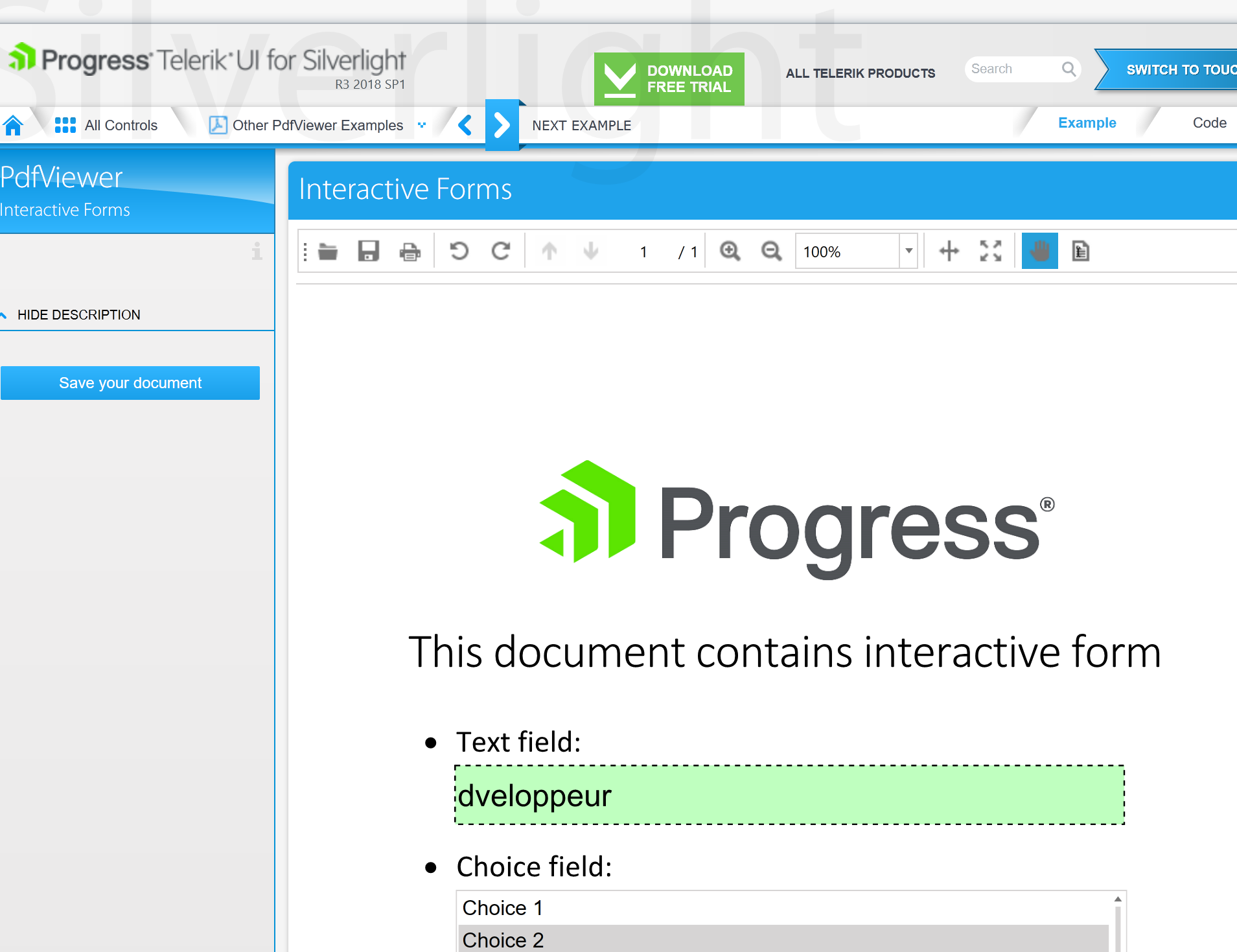Image resolution: width=1237 pixels, height=952 pixels.
Task: Click ALL TELERIK PRODUCTS link
Action: point(860,73)
